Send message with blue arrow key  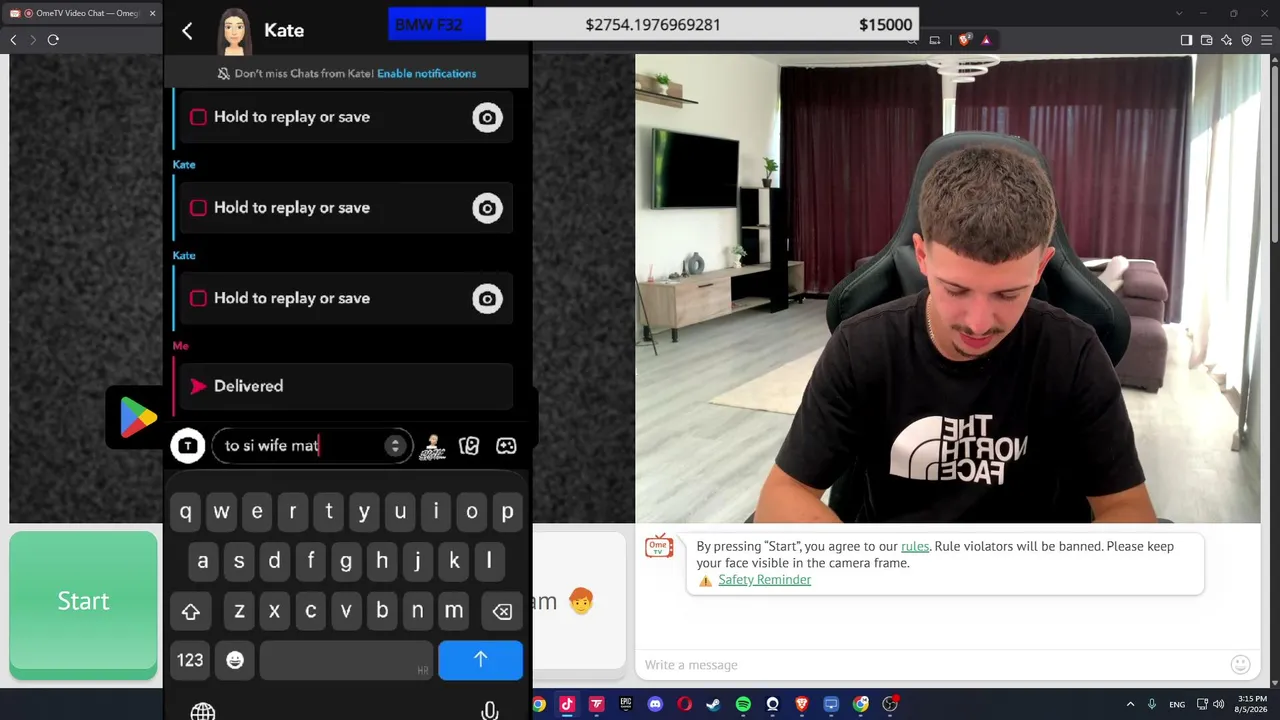[x=481, y=660]
